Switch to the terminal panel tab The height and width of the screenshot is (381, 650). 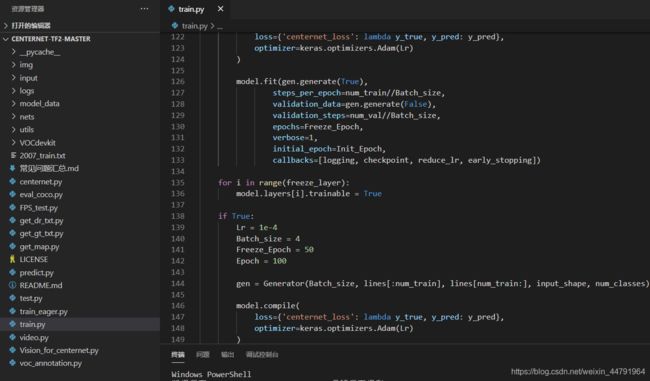click(178, 354)
